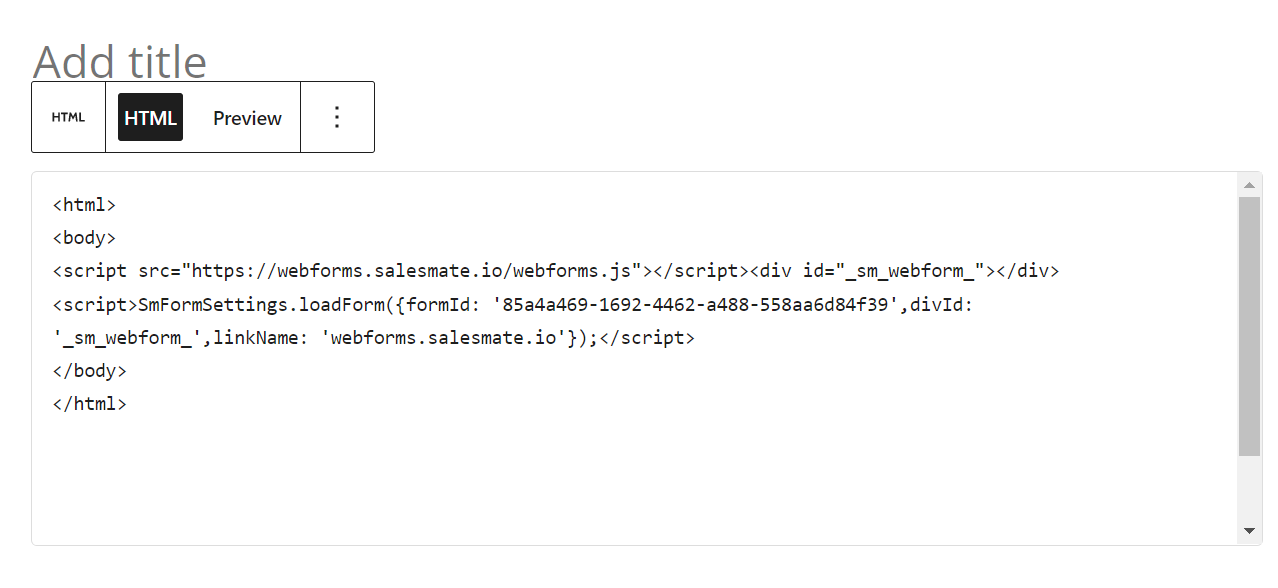This screenshot has height=588, width=1278.
Task: Click the scrollbar track below the thumb
Action: point(1249,488)
